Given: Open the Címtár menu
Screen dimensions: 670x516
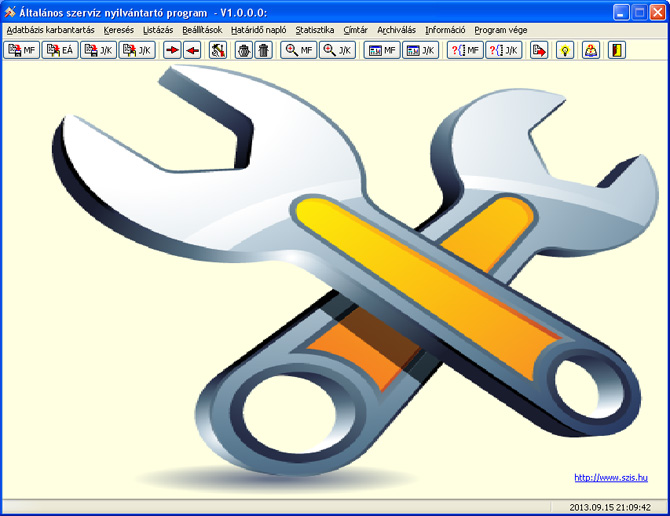Looking at the screenshot, I should (x=356, y=30).
